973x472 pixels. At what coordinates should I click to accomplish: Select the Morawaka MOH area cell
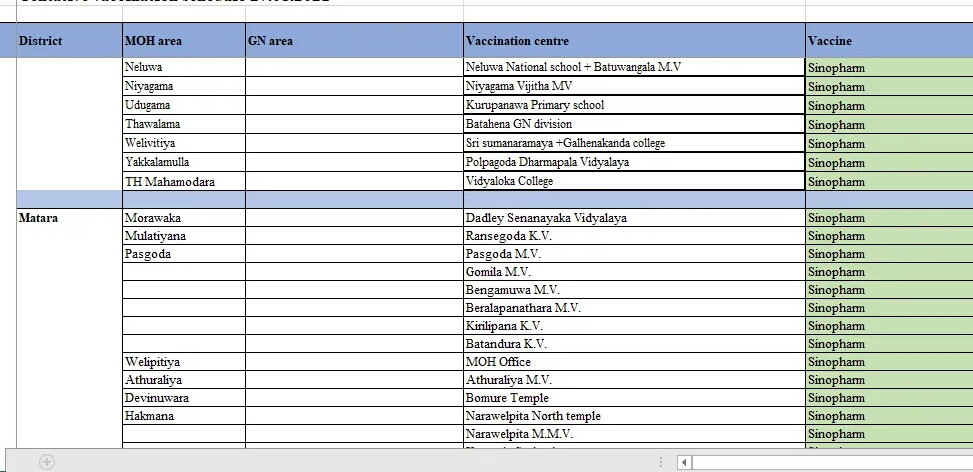coord(184,218)
